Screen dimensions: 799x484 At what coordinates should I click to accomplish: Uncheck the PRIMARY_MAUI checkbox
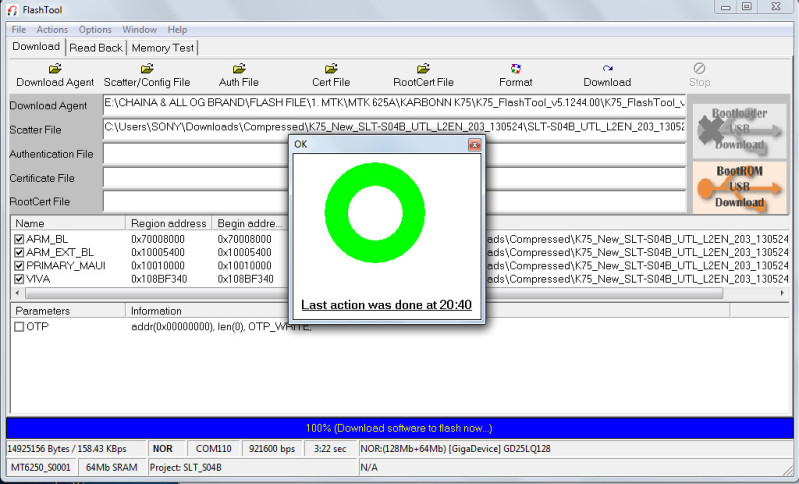(19, 265)
